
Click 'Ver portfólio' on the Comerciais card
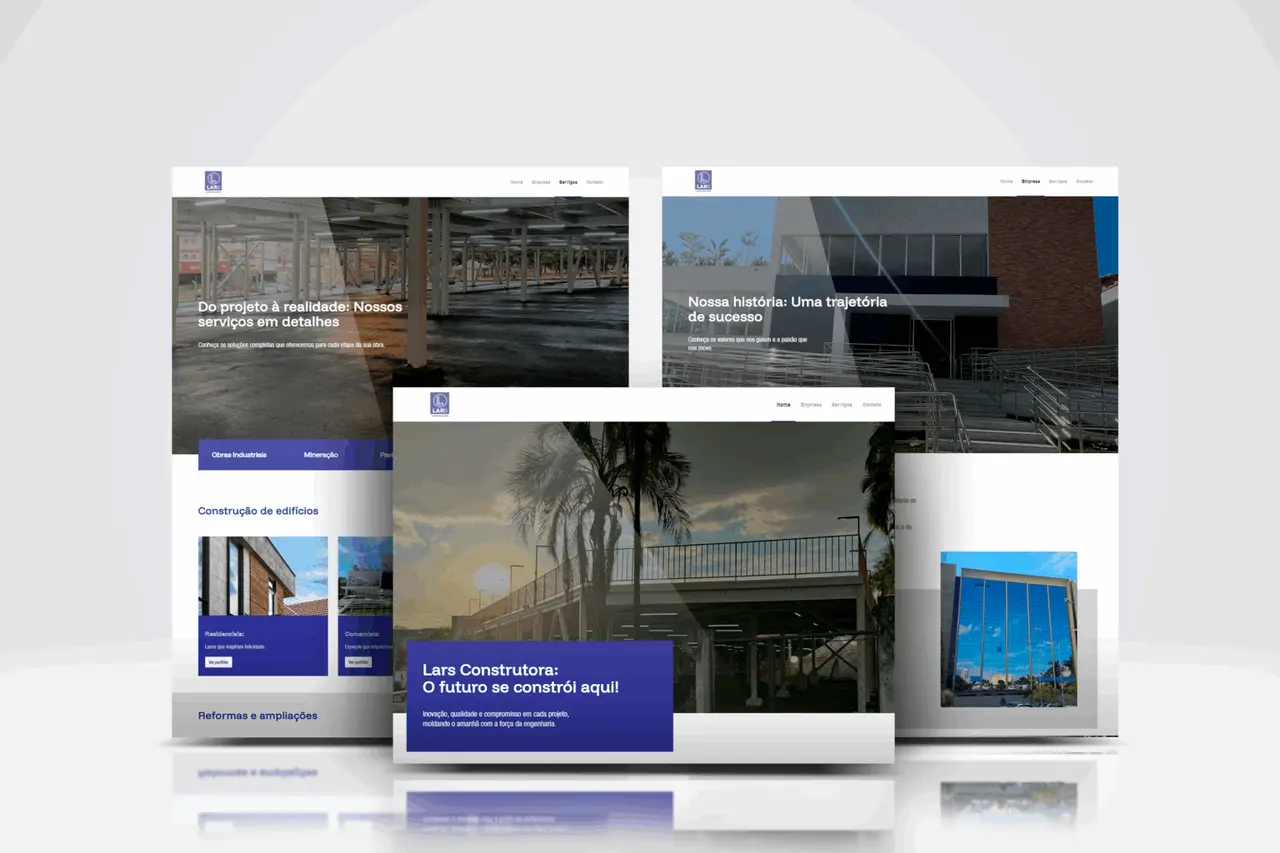pyautogui.click(x=358, y=662)
